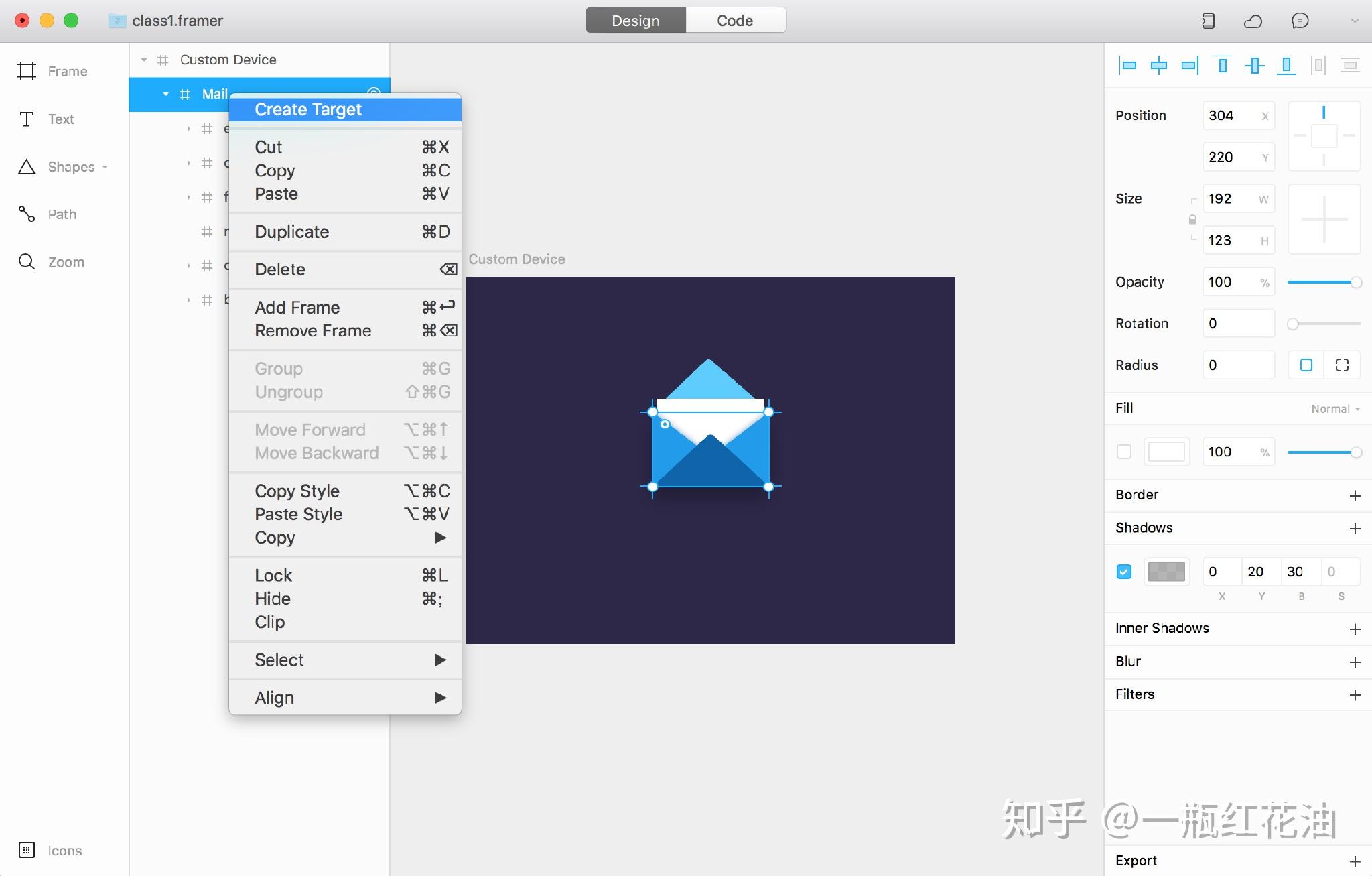Image resolution: width=1372 pixels, height=876 pixels.
Task: Click the align top edges icon
Action: click(x=1222, y=66)
